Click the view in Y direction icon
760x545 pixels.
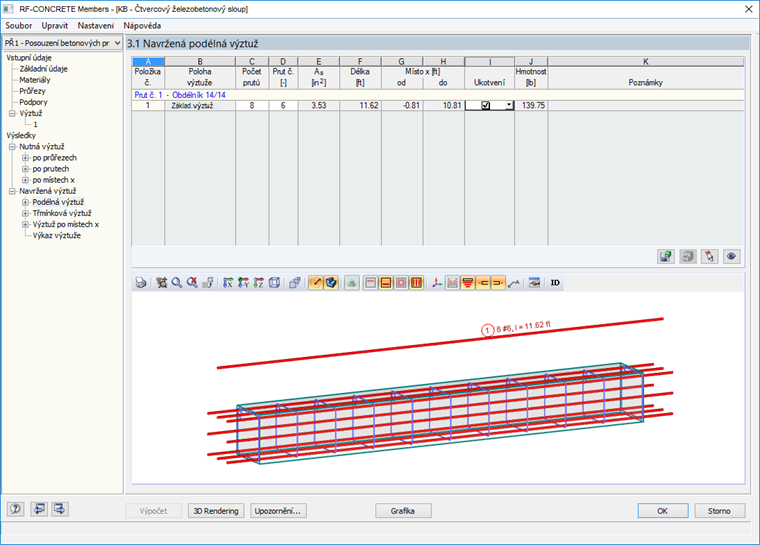coord(243,283)
